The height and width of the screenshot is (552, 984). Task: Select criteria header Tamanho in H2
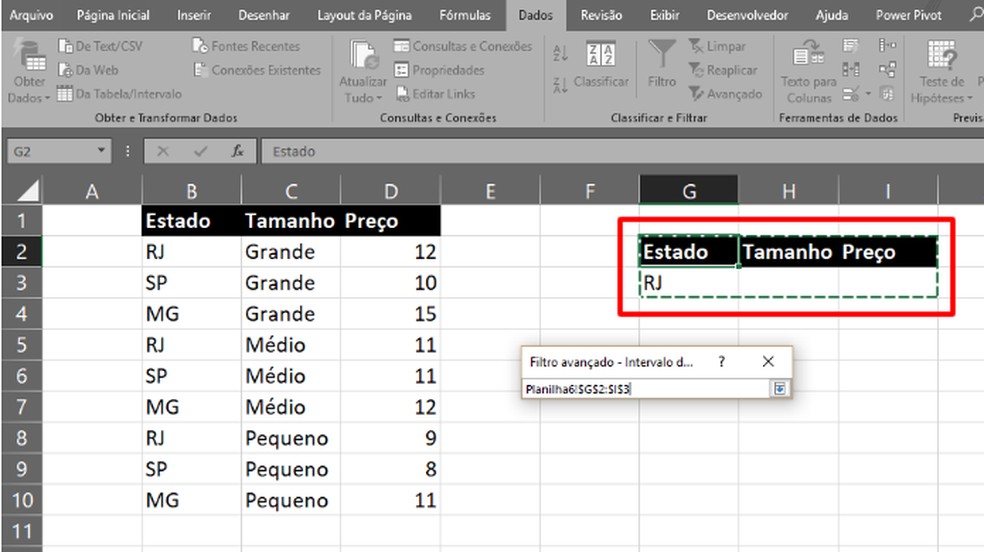789,252
